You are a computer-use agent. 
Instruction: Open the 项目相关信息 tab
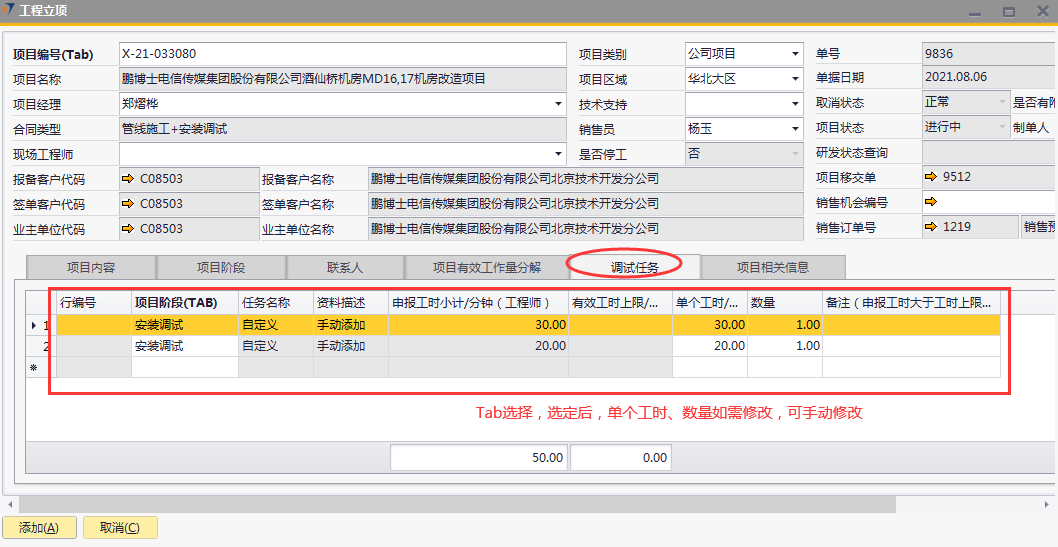coord(772,267)
